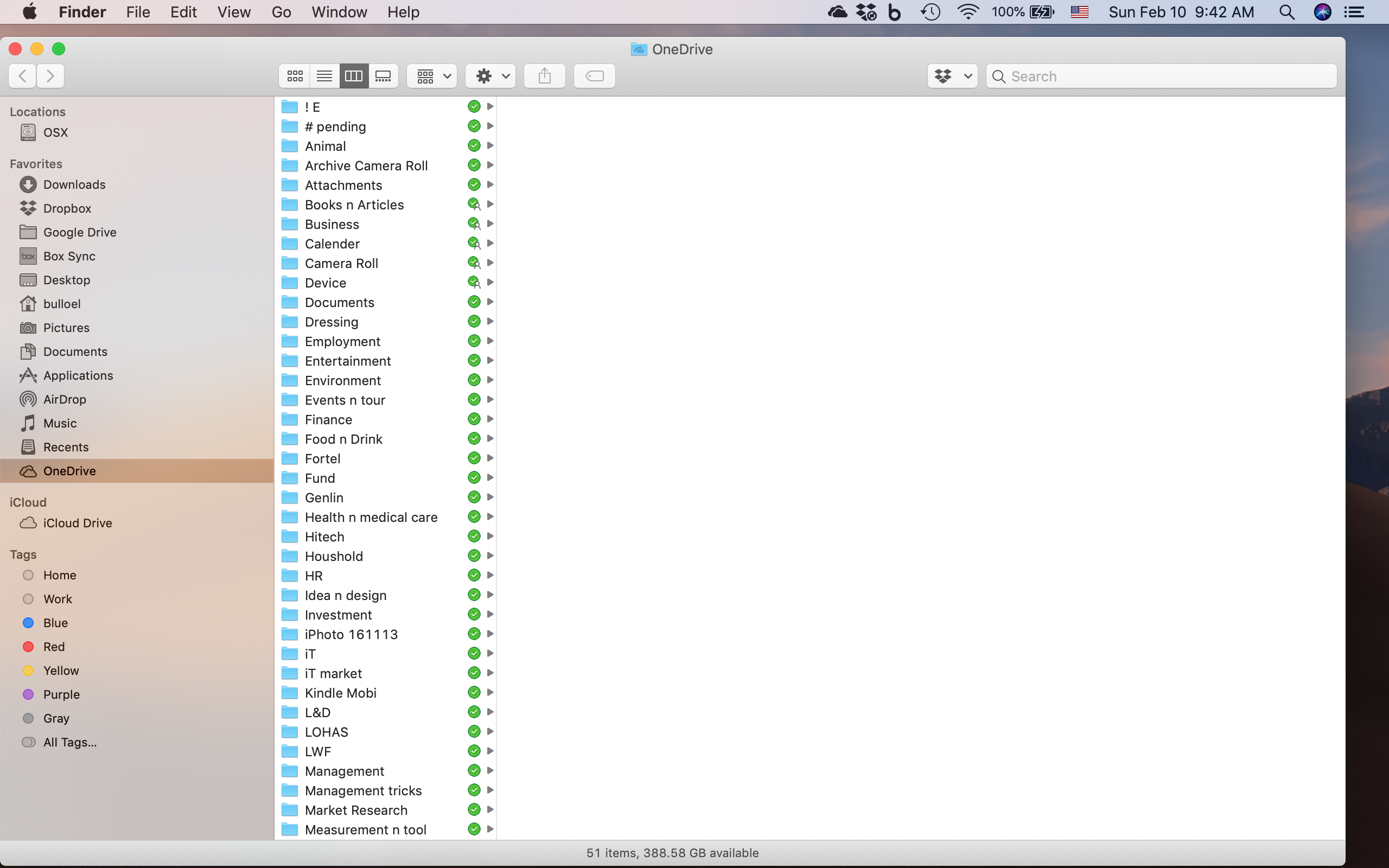The height and width of the screenshot is (868, 1389).
Task: Expand the Kindle Mobi folder arrow
Action: 490,692
